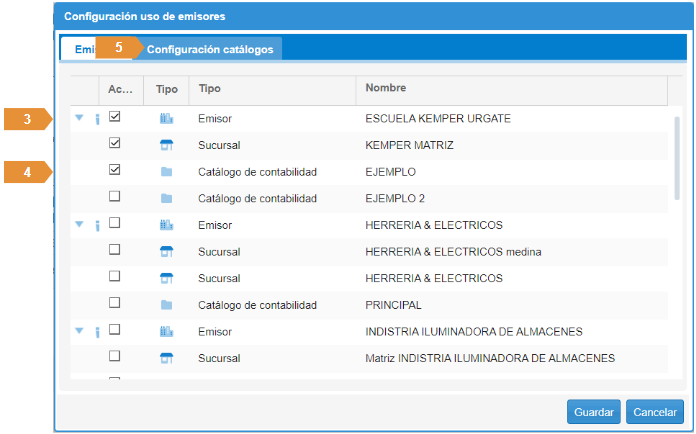Switch to Configuración catálogos tab
The image size is (696, 434).
click(210, 48)
